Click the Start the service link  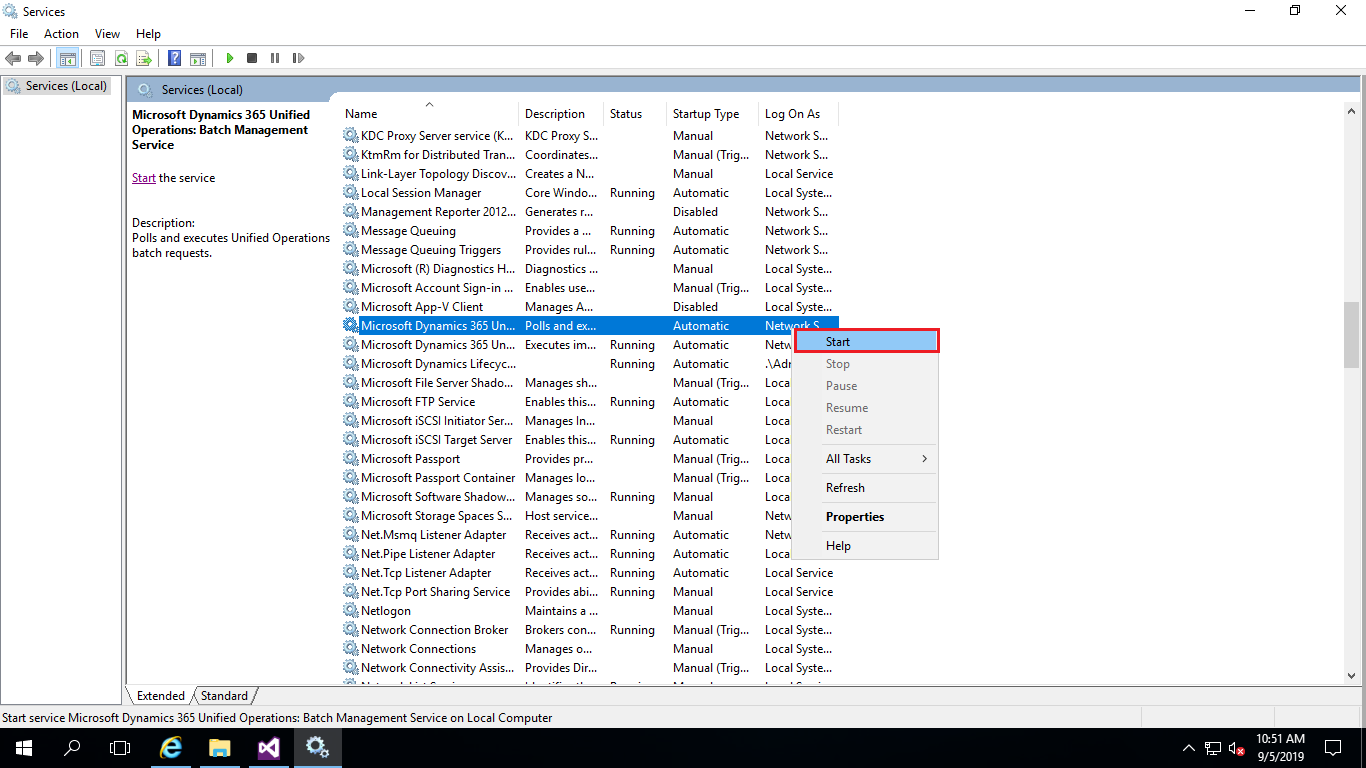point(144,178)
